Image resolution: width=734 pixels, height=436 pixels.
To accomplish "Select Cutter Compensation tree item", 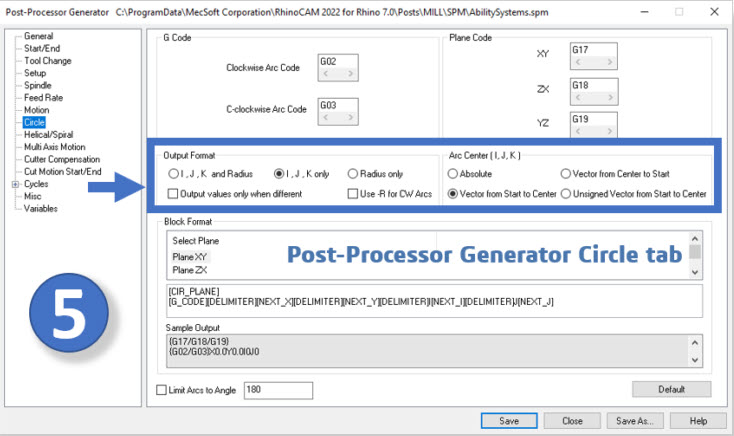I will [x=62, y=159].
